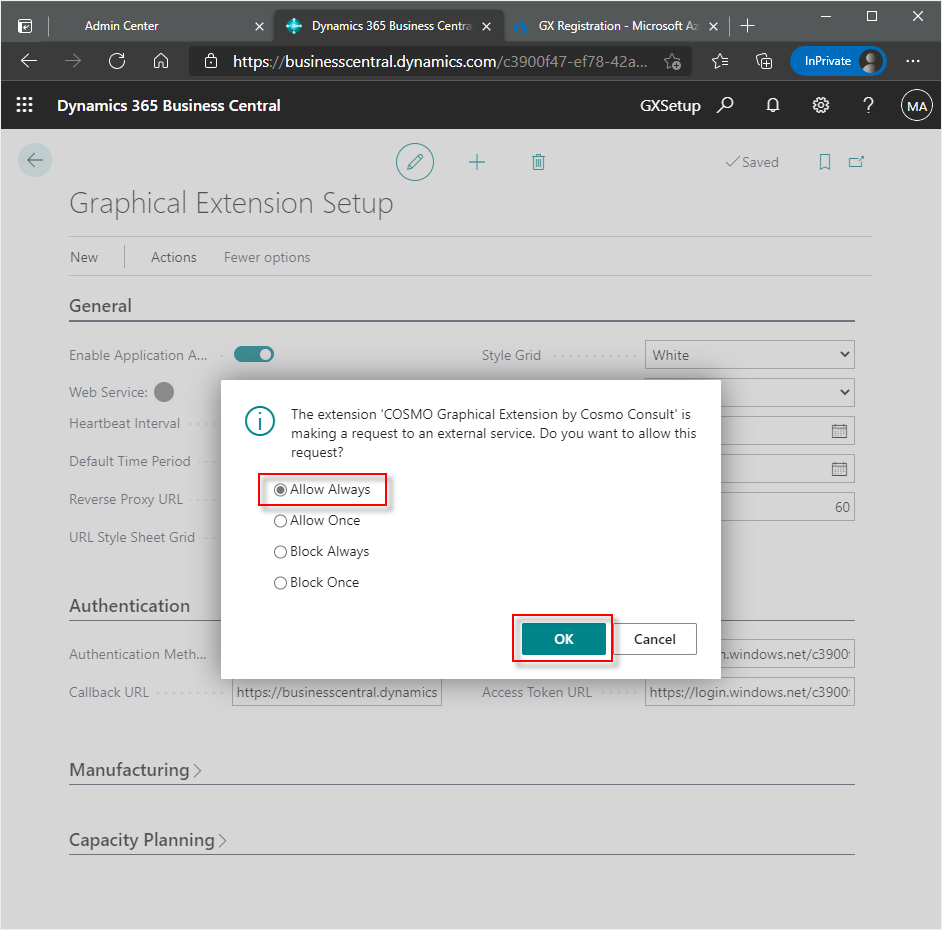Viewport: 942px width, 930px height.
Task: Click the plus icon to create new record
Action: (x=477, y=162)
